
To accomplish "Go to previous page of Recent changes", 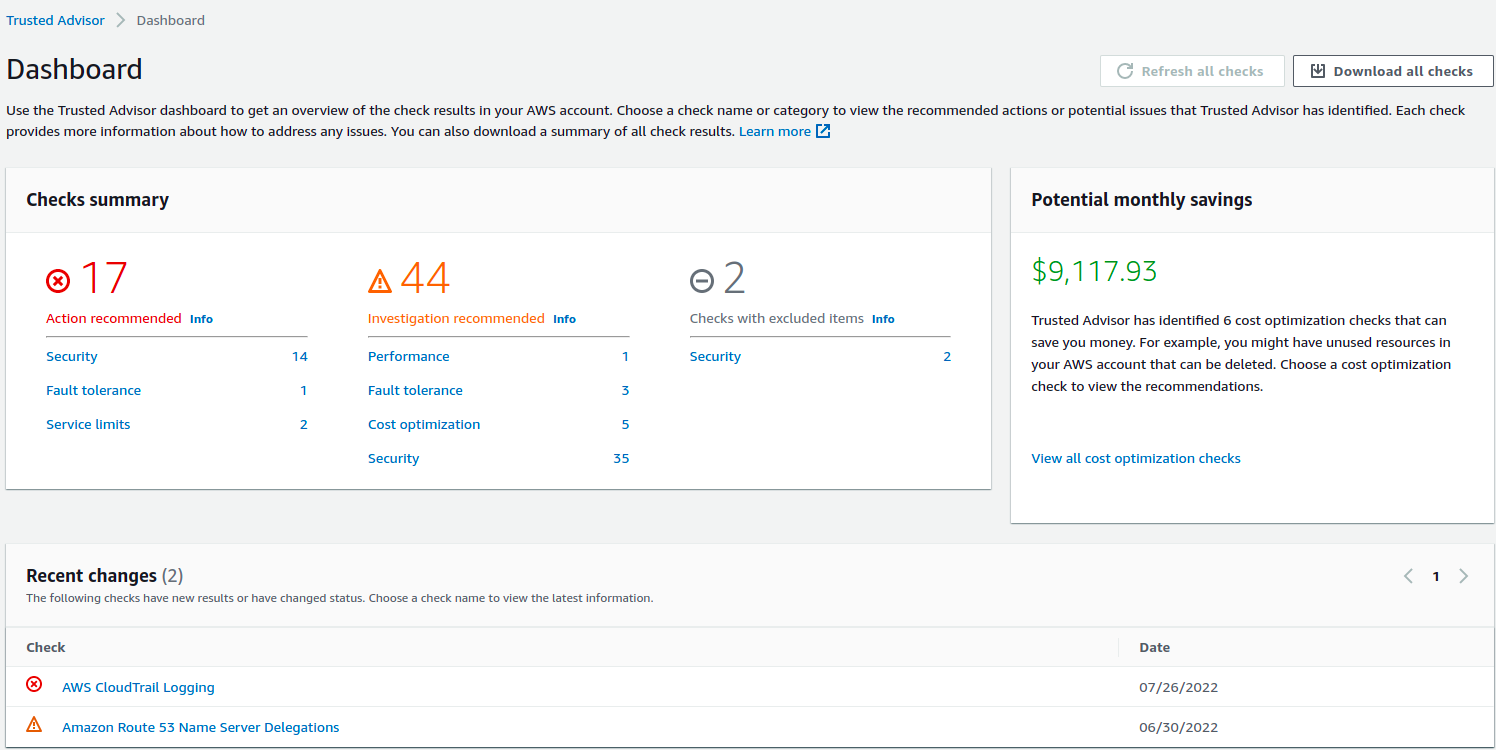I will 1408,576.
